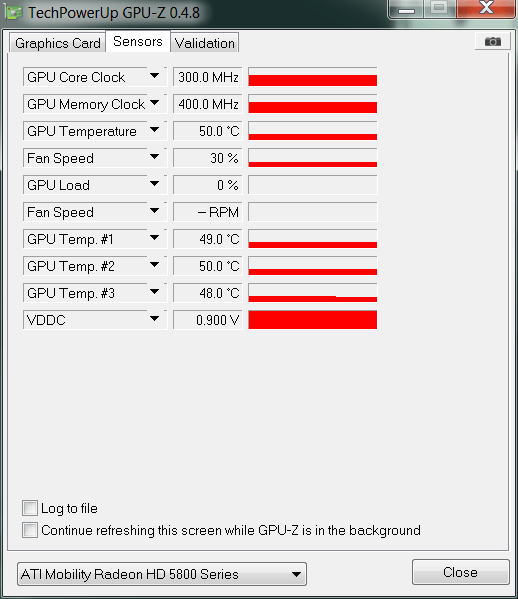Screen dimensions: 518x599
Task: Click the GPU Temp. #3 dropdown arrow
Action: [x=154, y=292]
